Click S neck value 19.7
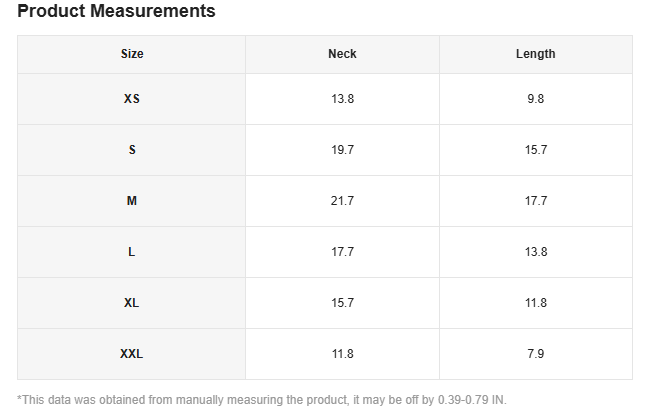Image resolution: width=648 pixels, height=415 pixels. (342, 150)
